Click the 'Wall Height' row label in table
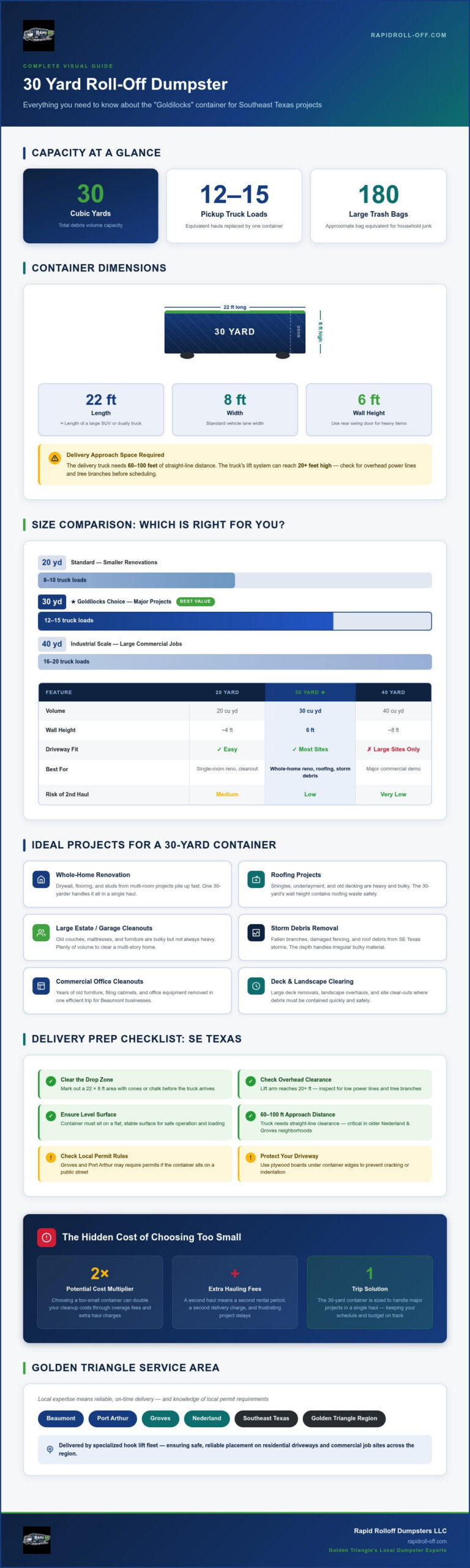The height and width of the screenshot is (1568, 470). point(61,730)
